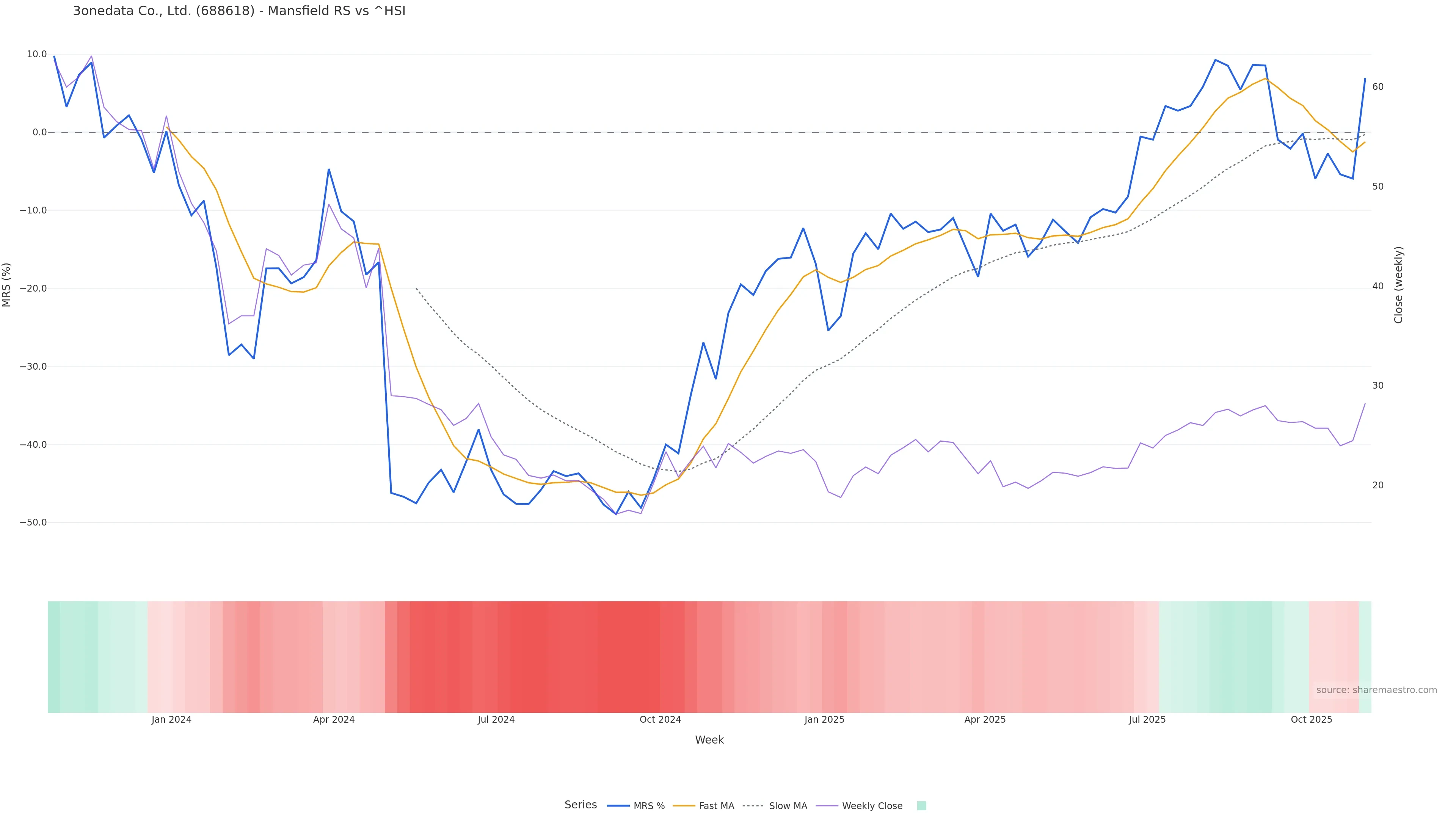Click the green swatch in the legend

921,806
